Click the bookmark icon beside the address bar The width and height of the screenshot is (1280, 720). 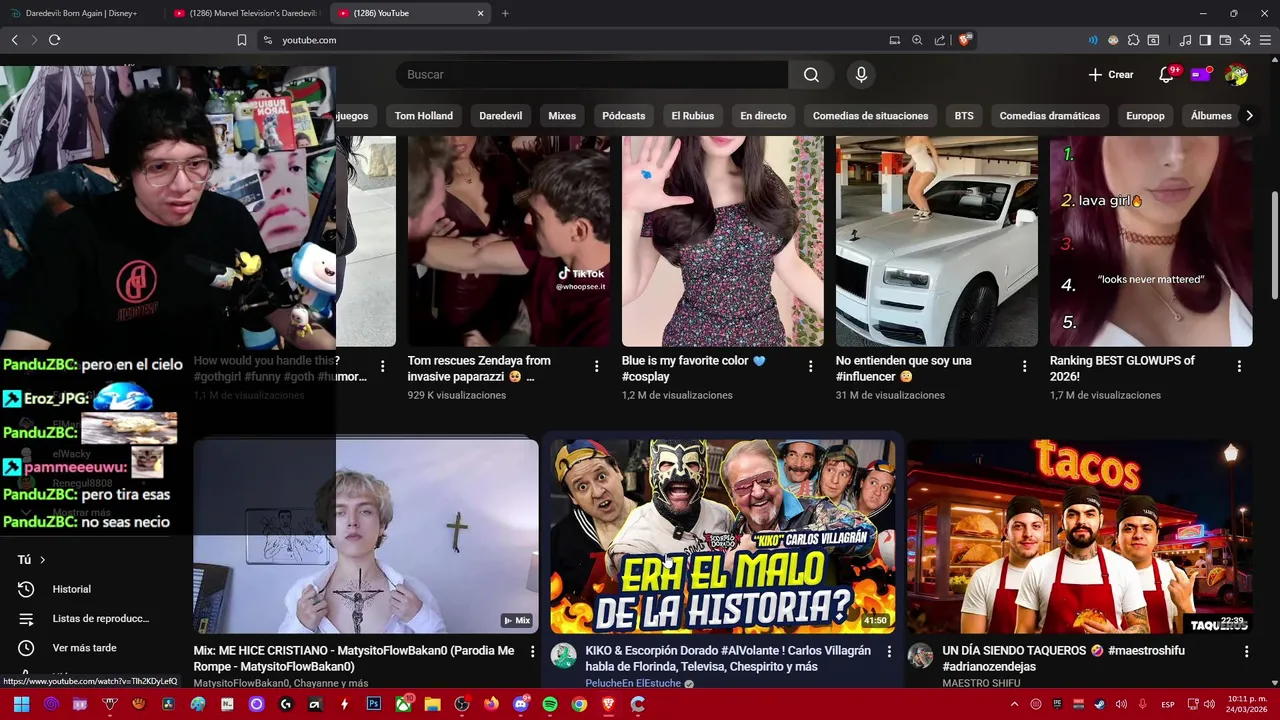pos(242,40)
